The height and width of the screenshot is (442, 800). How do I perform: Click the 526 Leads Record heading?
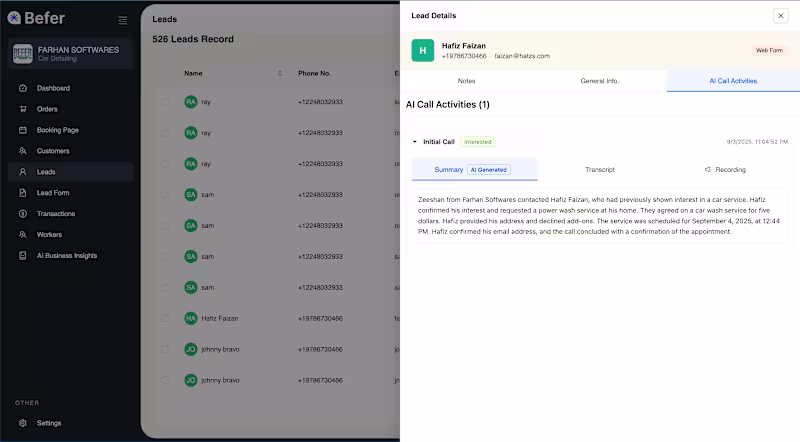click(x=193, y=39)
